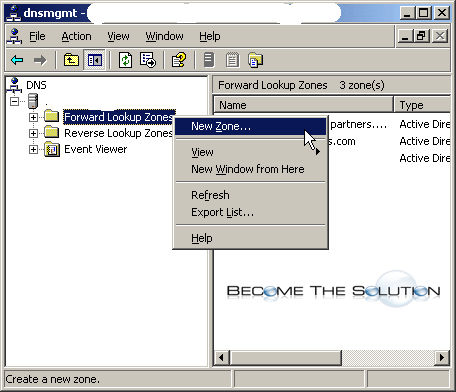The height and width of the screenshot is (392, 456).
Task: Open the View menu in the menu bar
Action: click(x=118, y=36)
